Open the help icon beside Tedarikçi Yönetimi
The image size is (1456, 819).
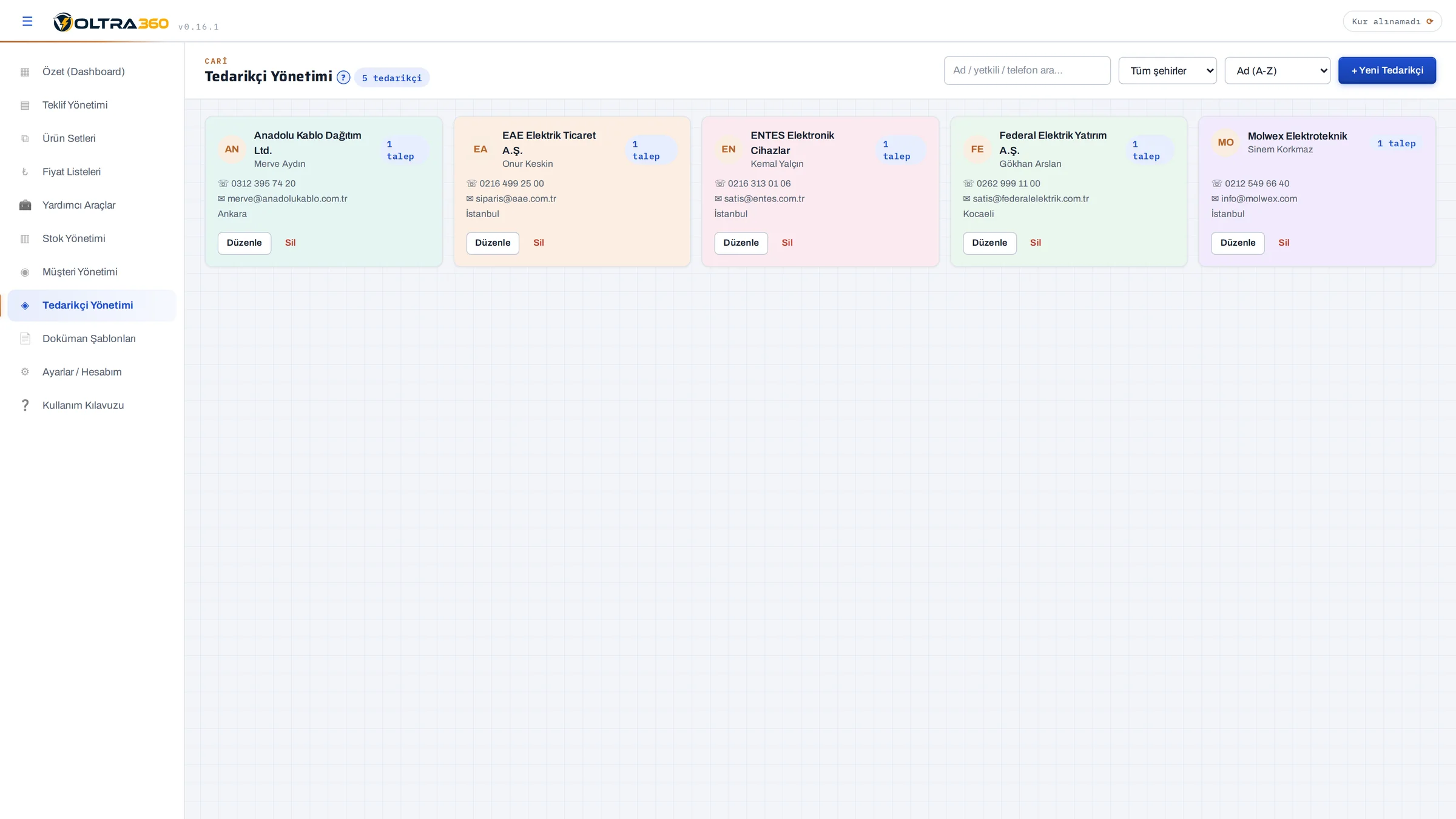coord(343,77)
